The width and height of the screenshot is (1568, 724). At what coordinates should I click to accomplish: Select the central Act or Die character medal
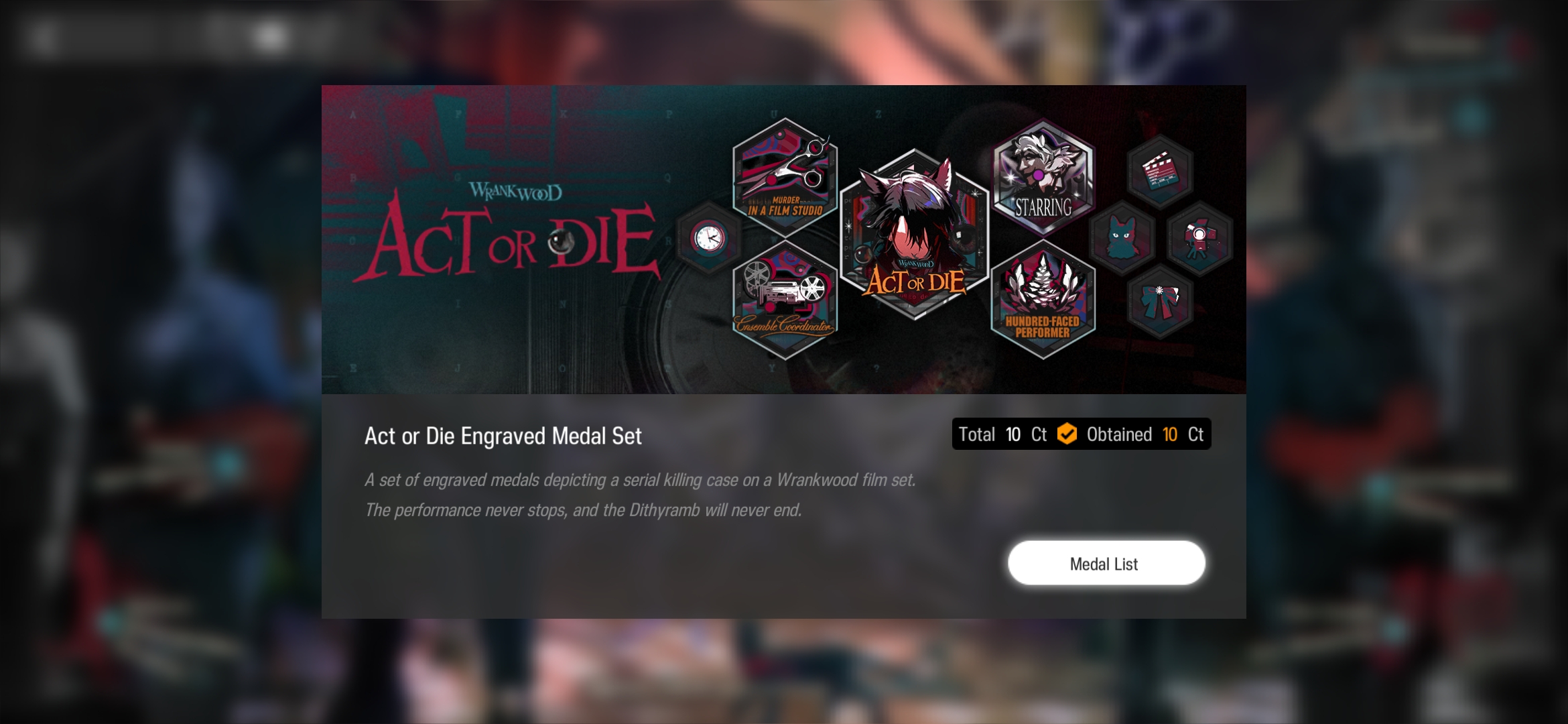(915, 235)
